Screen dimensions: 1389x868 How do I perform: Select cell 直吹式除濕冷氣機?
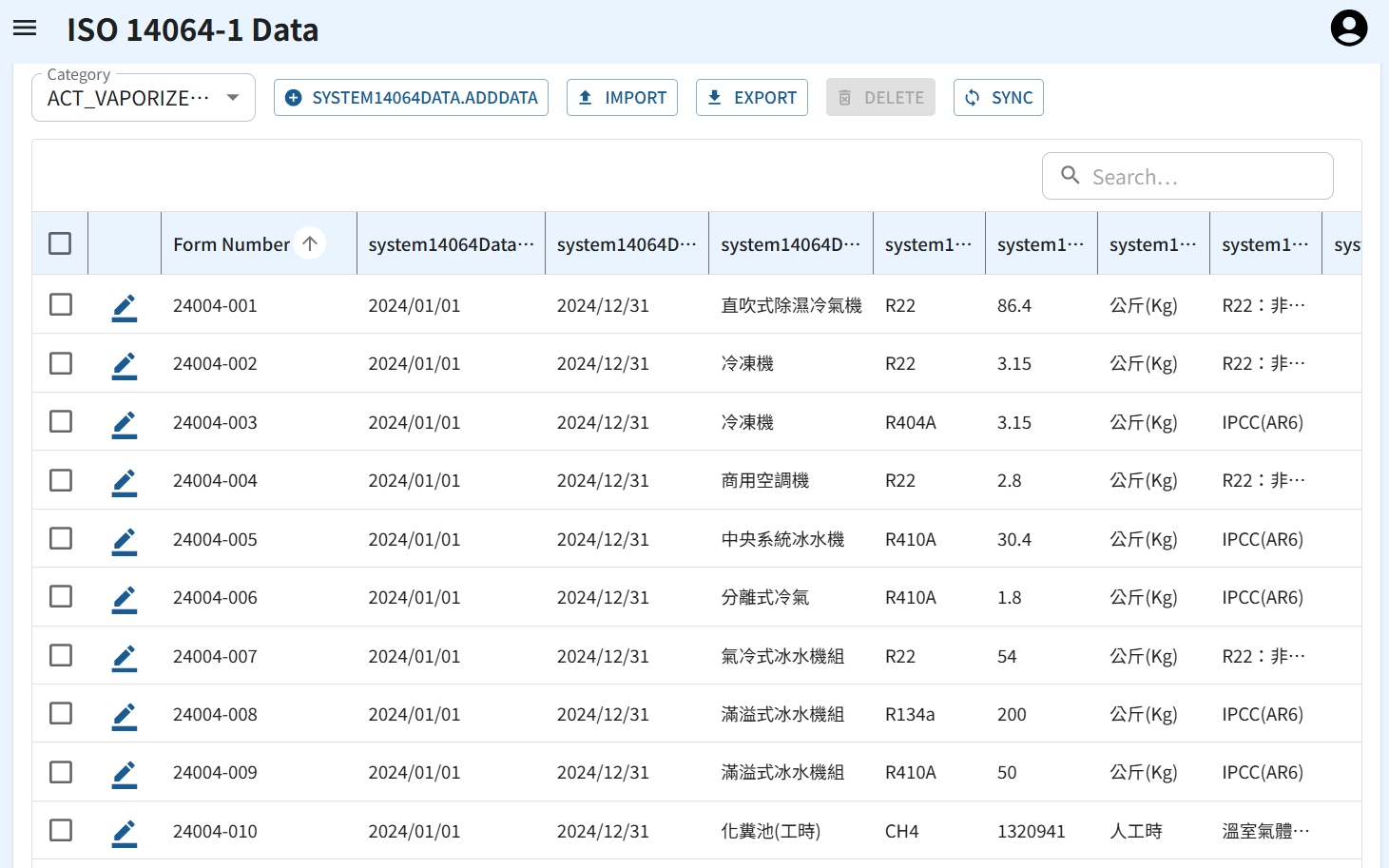pos(791,305)
